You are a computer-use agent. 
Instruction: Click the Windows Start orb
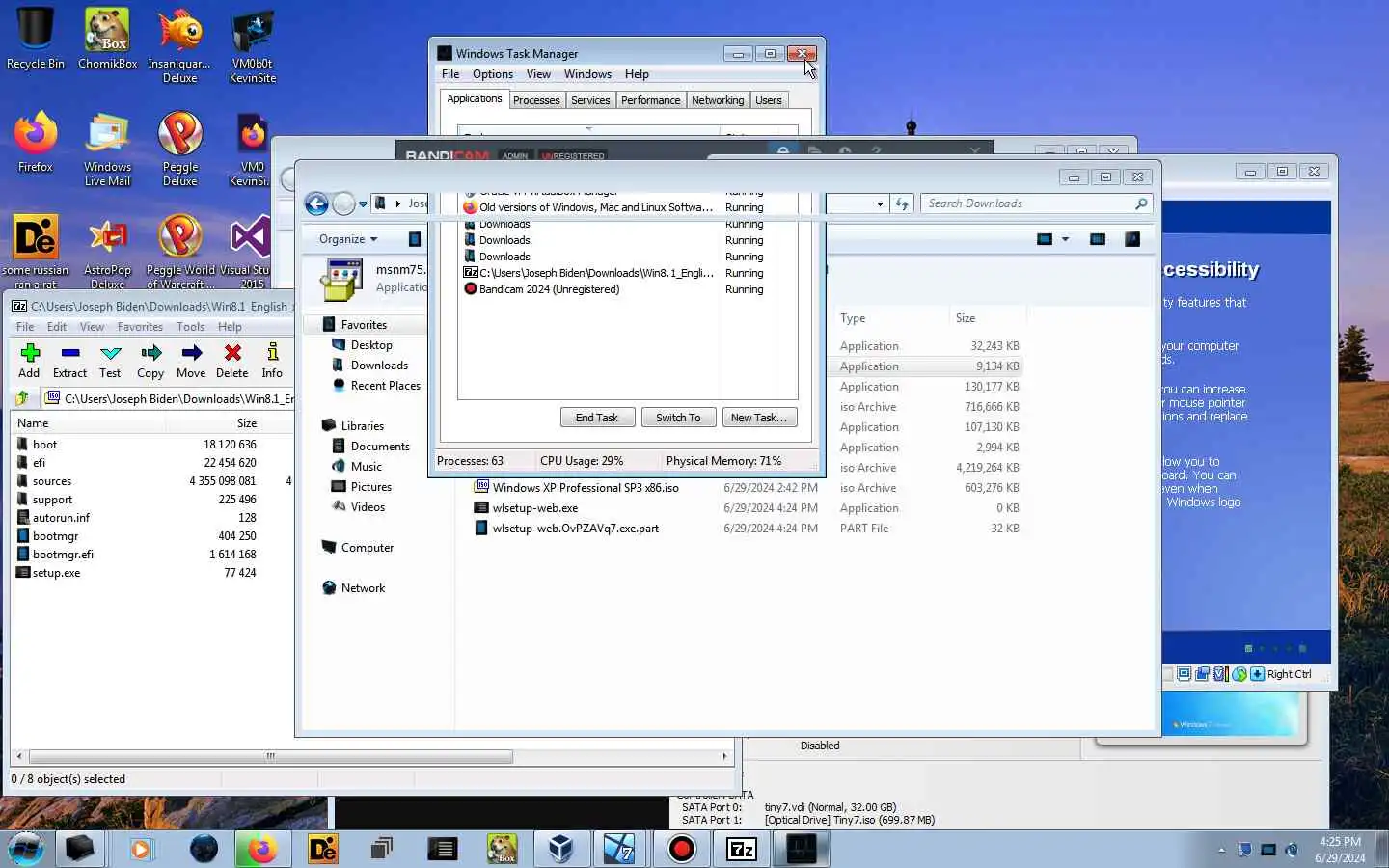click(26, 849)
